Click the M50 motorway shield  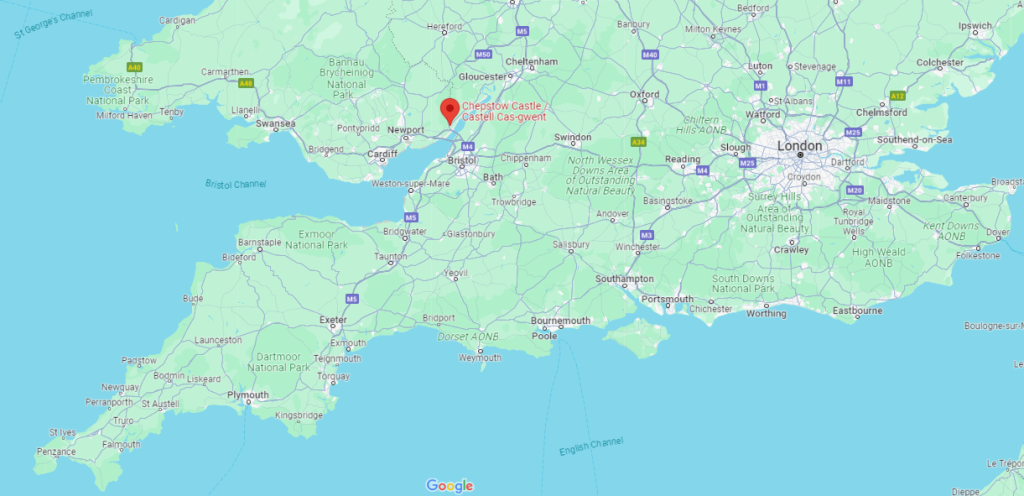pyautogui.click(x=483, y=54)
